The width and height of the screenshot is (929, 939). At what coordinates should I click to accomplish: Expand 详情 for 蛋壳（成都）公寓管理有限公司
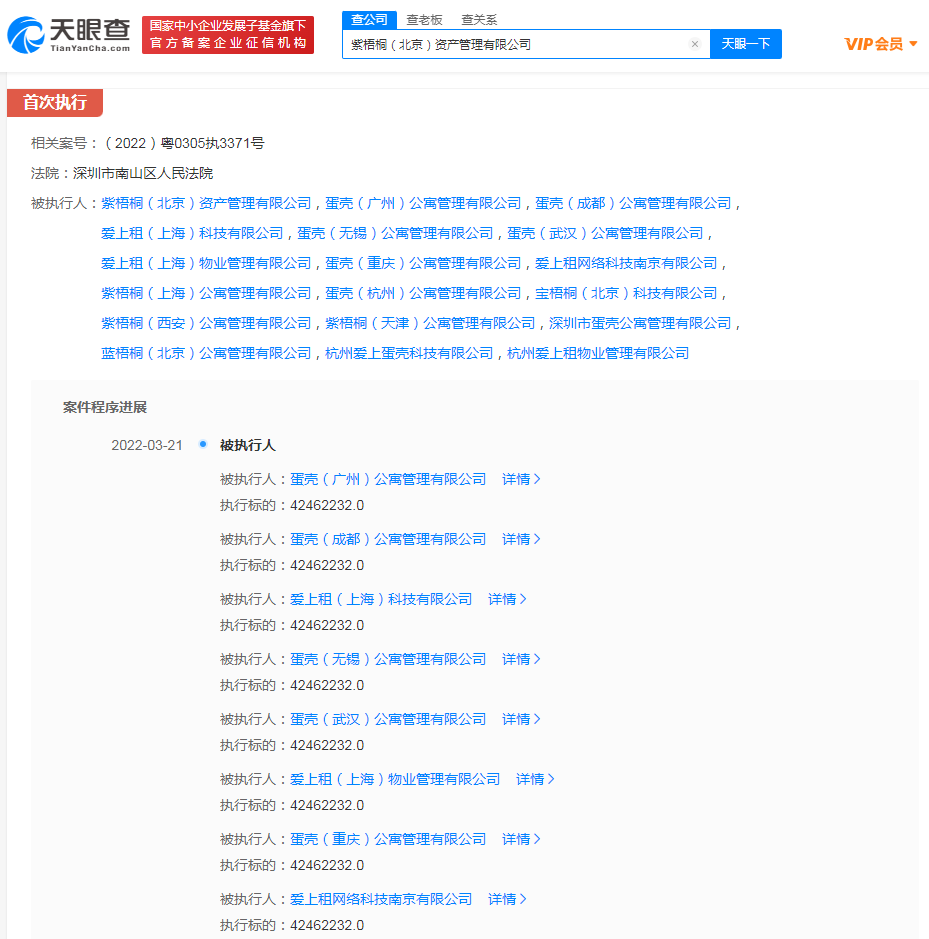pos(521,540)
